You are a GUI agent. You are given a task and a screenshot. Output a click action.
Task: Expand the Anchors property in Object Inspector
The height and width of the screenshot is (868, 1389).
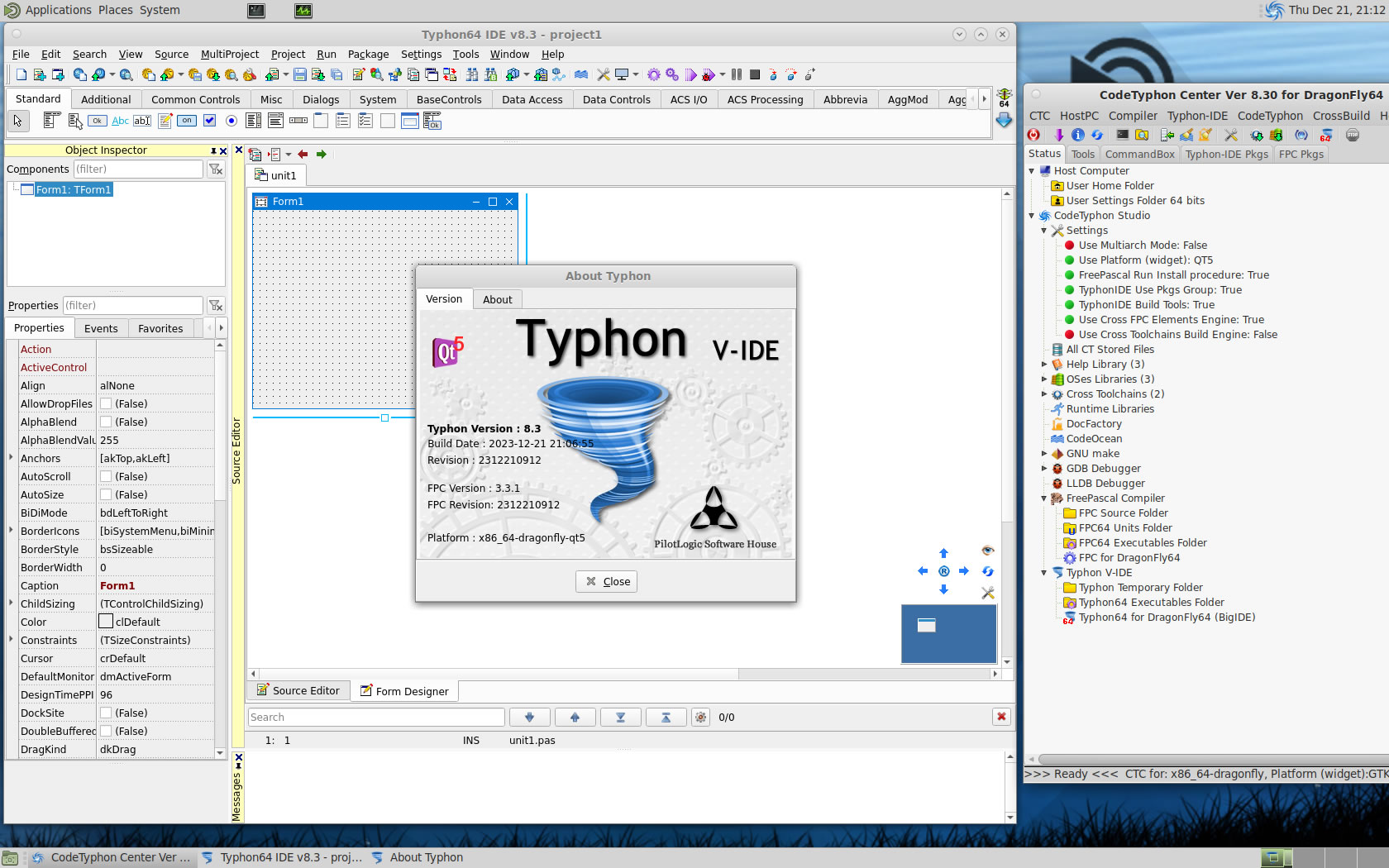(12, 457)
